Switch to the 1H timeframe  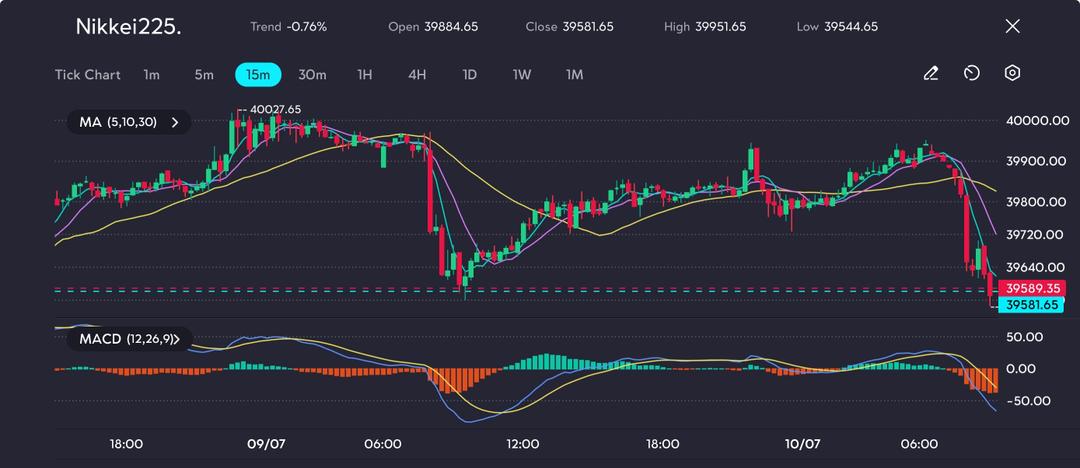tap(365, 75)
